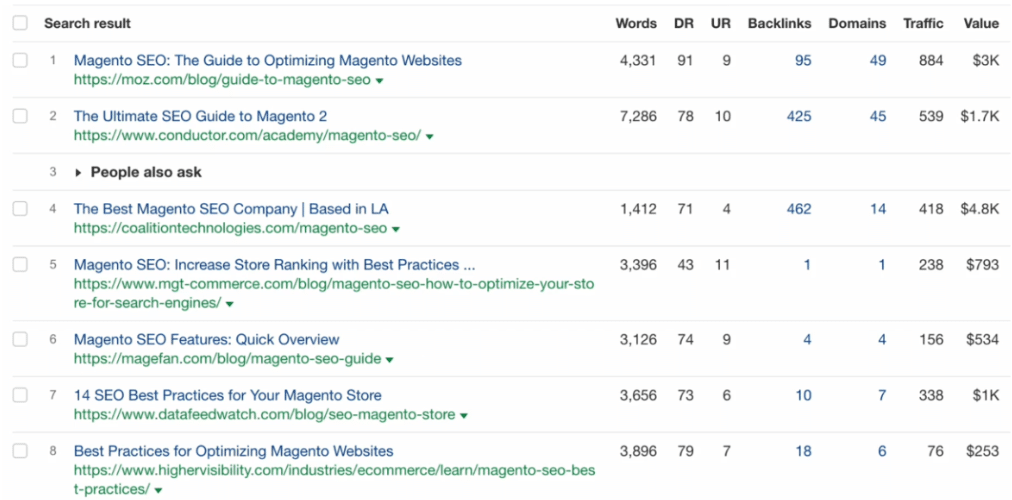The height and width of the screenshot is (500, 1012).
Task: Click the 3,896 words value
Action: (638, 452)
